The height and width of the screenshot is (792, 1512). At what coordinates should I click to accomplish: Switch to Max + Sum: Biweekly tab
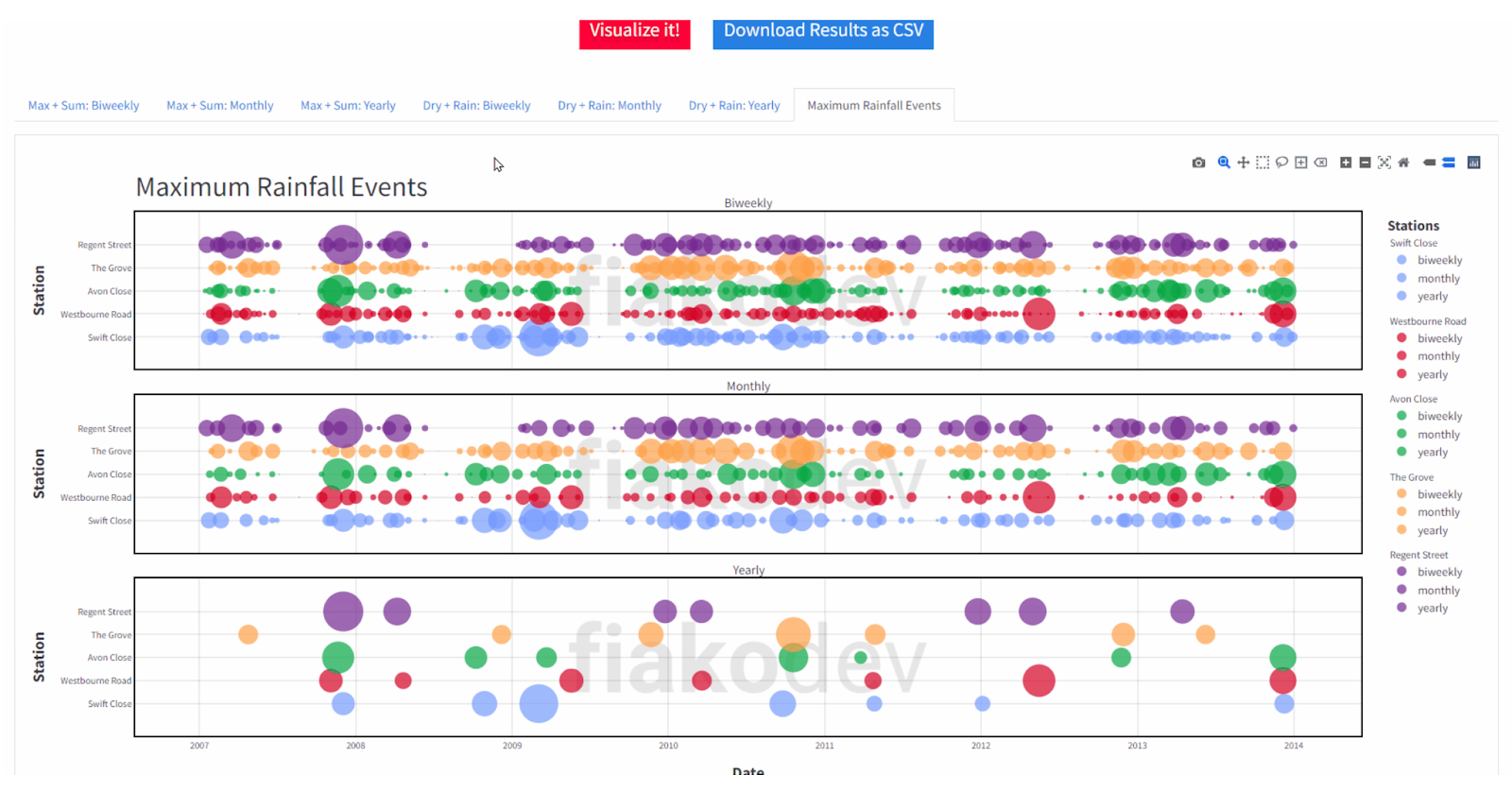[83, 106]
